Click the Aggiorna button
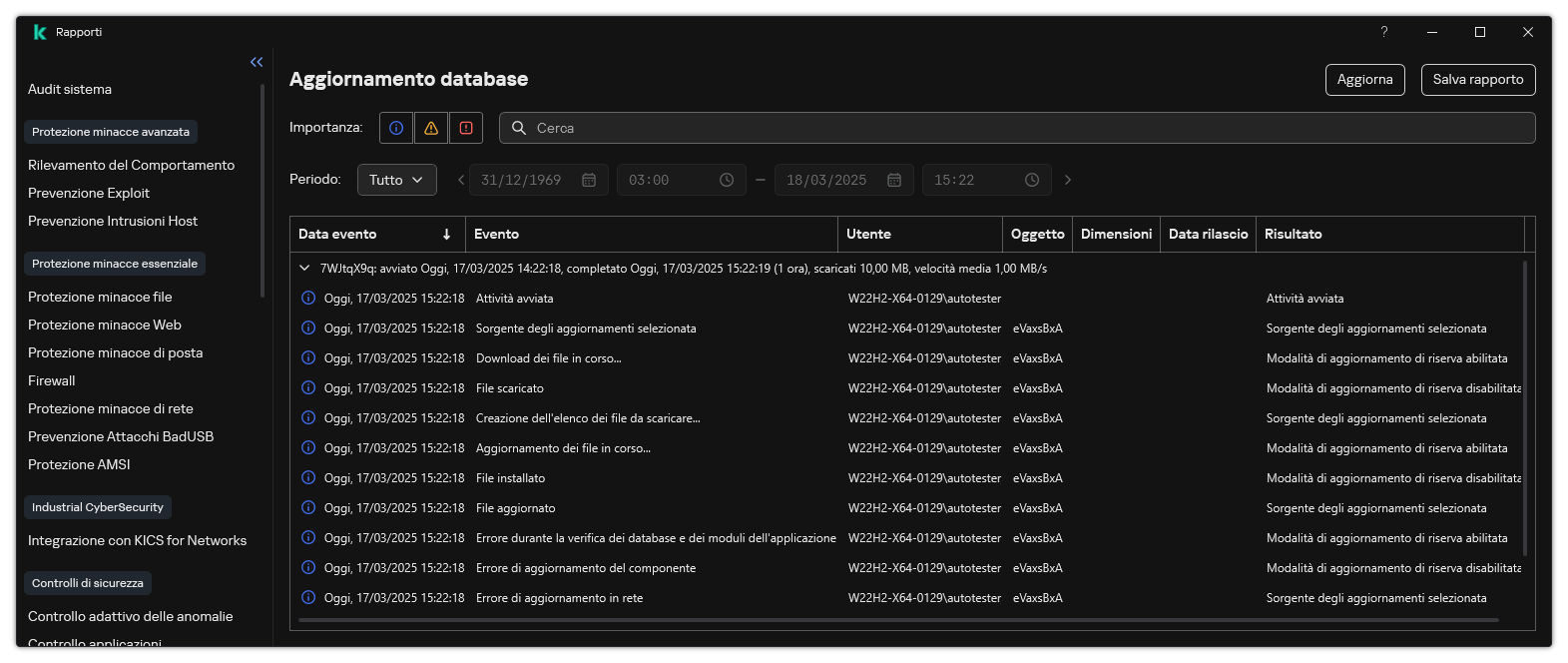 [1364, 80]
